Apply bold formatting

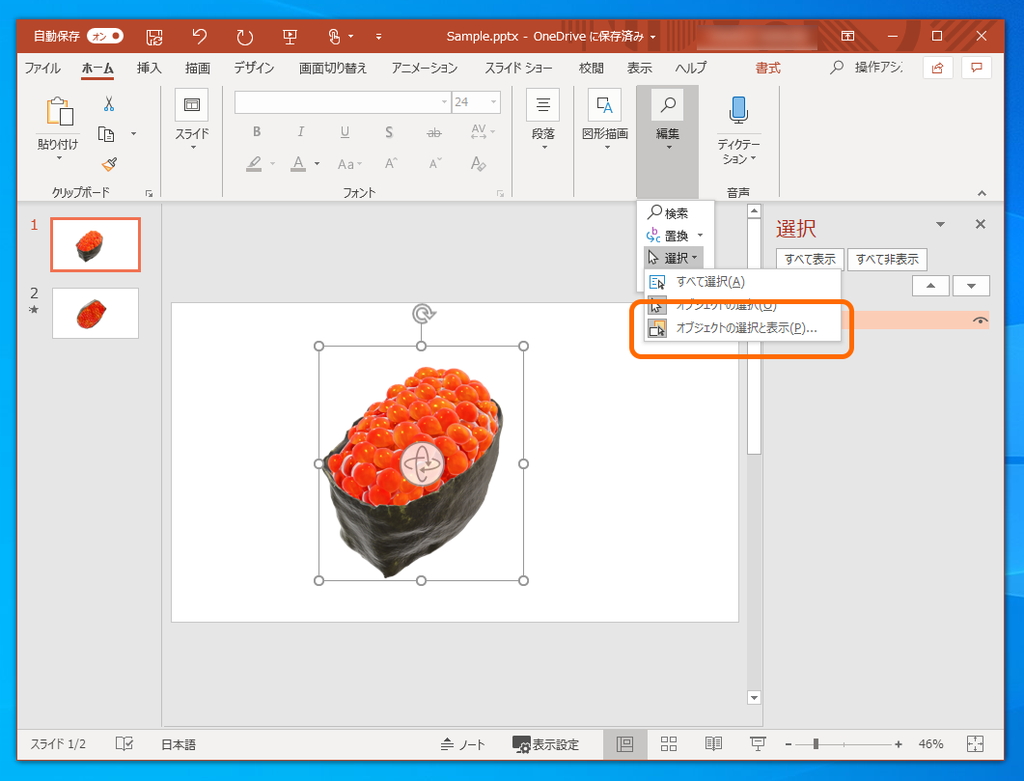point(257,132)
